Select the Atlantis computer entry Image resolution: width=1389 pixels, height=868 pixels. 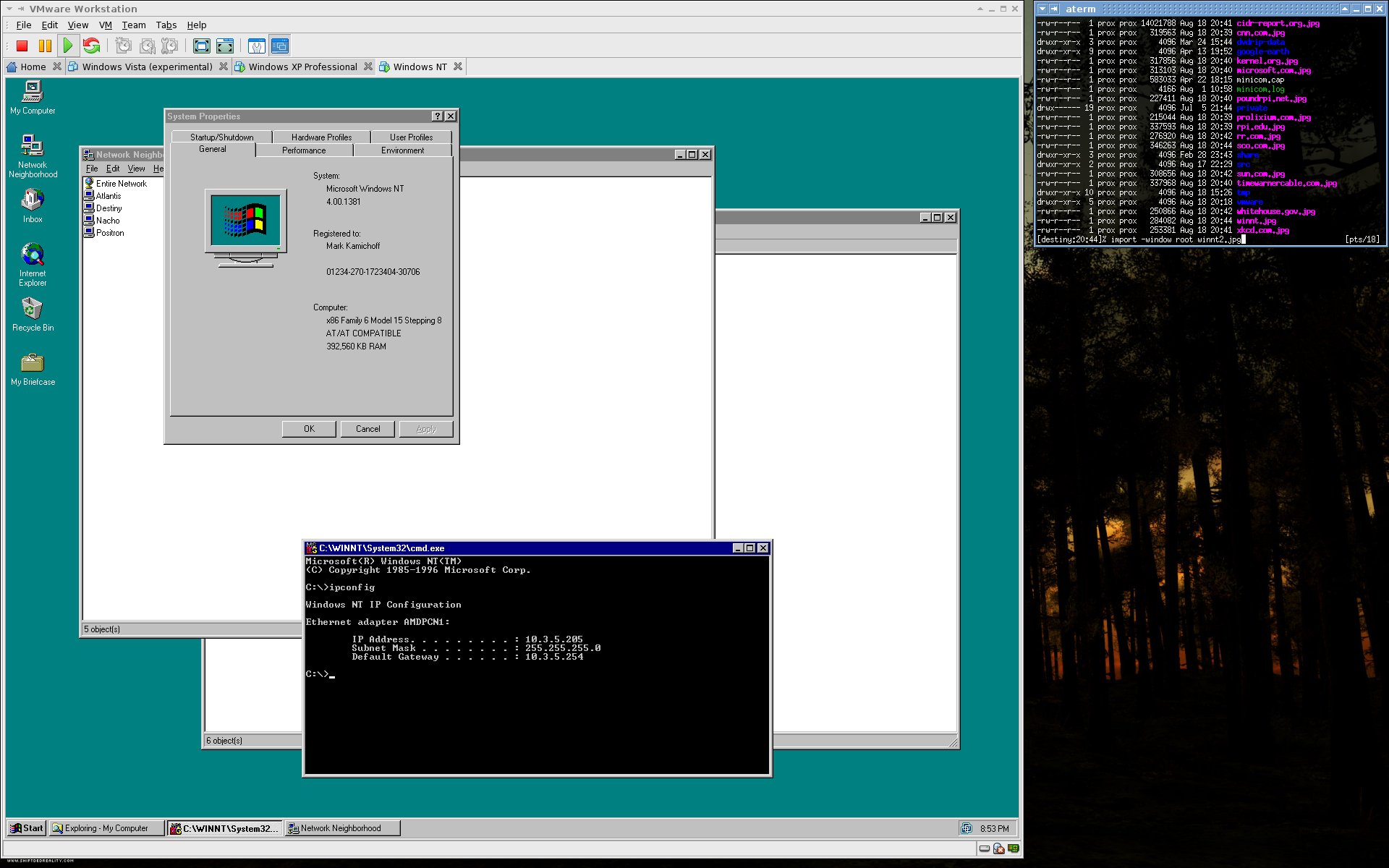tap(103, 196)
